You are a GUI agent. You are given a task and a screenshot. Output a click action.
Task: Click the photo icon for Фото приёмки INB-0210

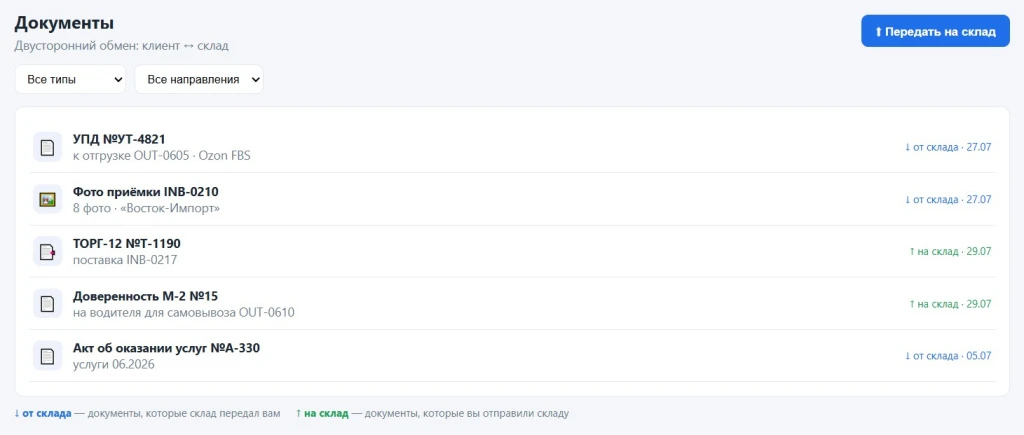pyautogui.click(x=48, y=199)
